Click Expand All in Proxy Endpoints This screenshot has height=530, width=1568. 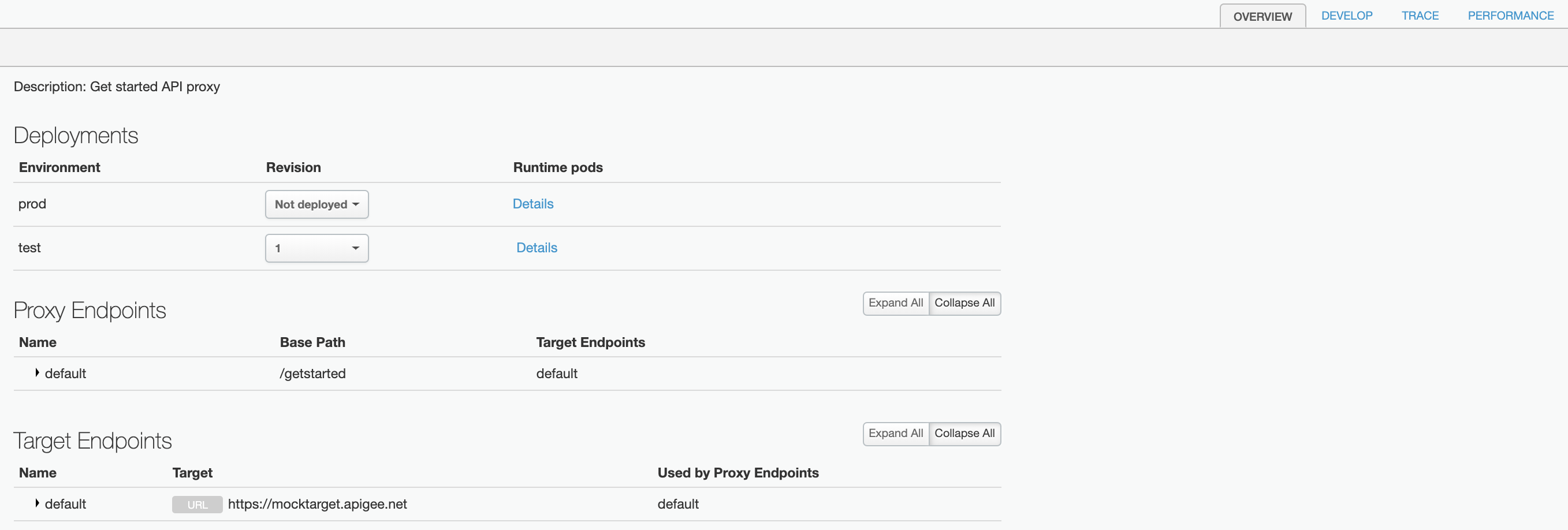click(895, 303)
